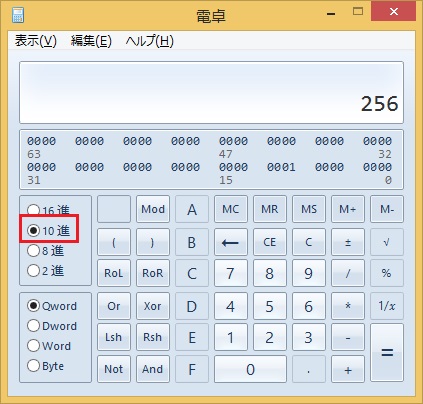
Task: Click the open parenthesis key
Action: (x=114, y=242)
